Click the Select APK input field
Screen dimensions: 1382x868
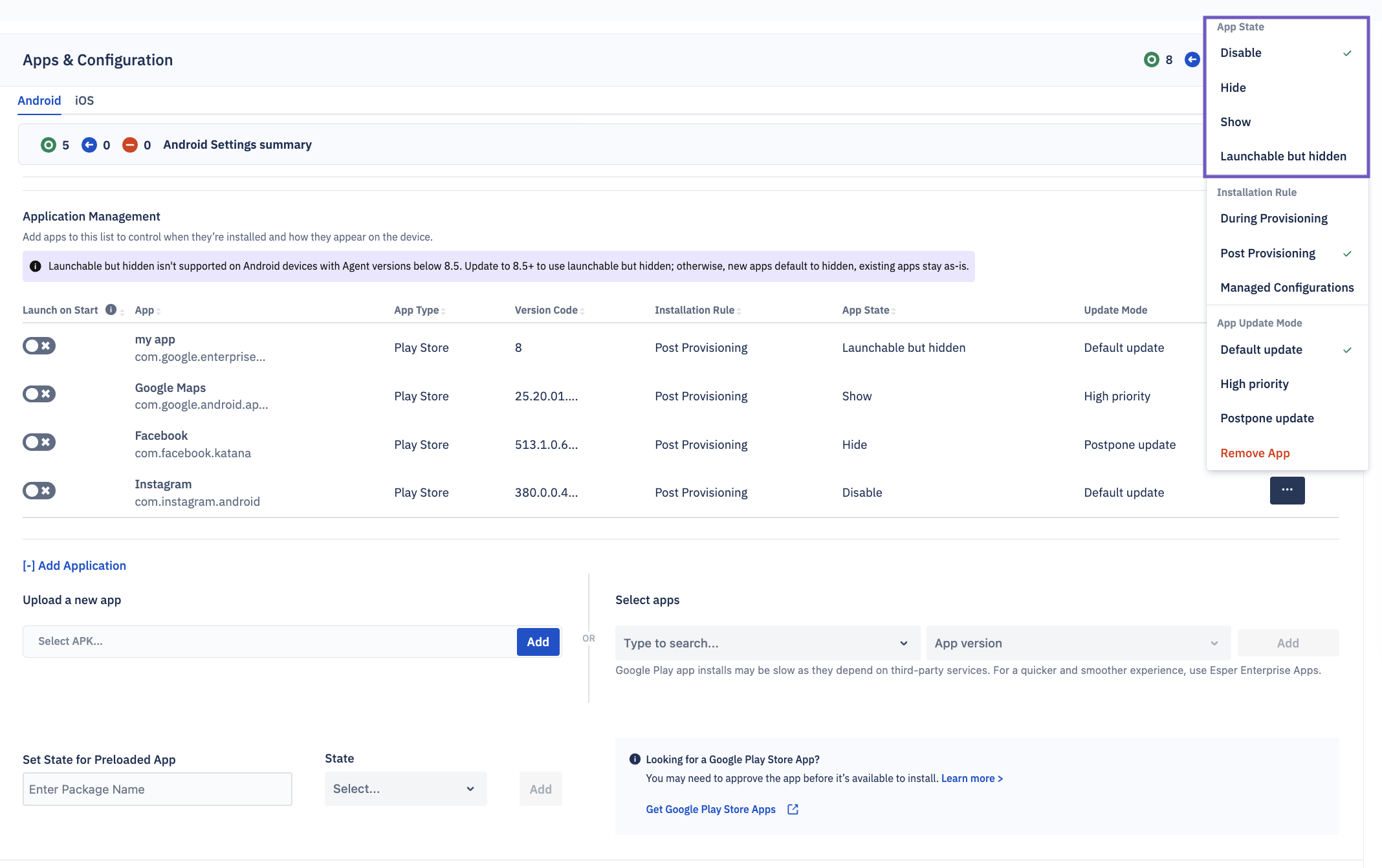click(270, 642)
